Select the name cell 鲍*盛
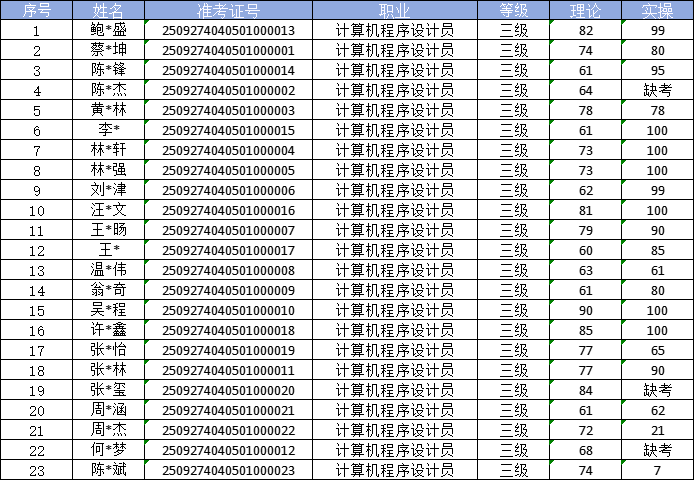 108,30
